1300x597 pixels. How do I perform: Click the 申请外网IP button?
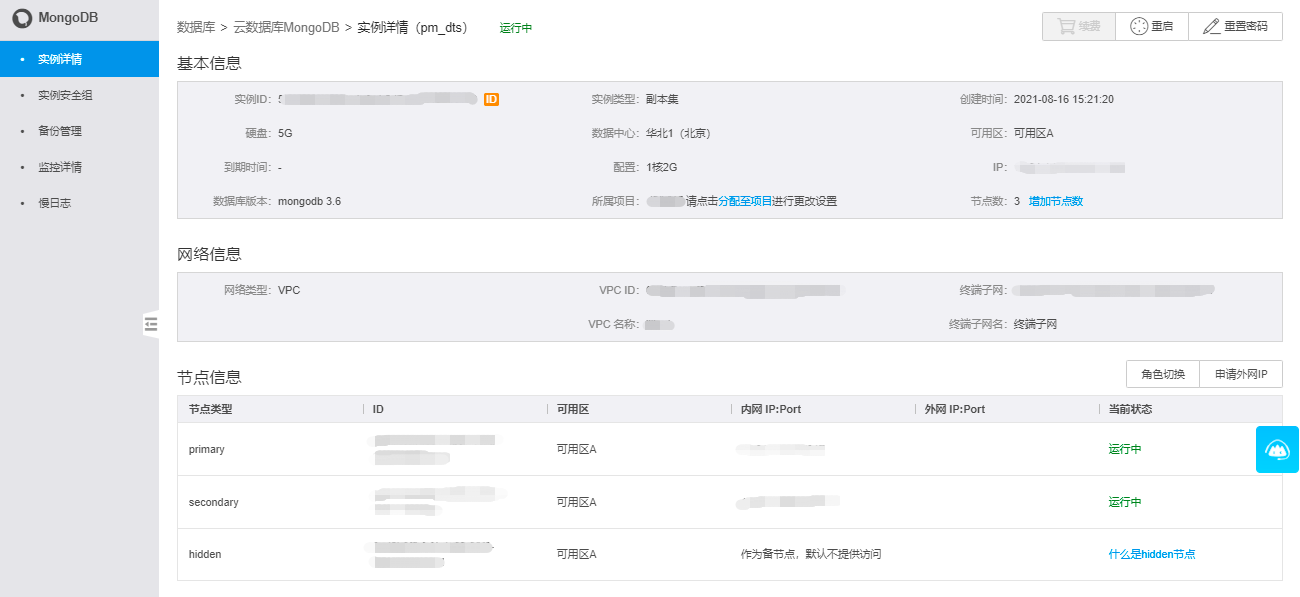1241,374
